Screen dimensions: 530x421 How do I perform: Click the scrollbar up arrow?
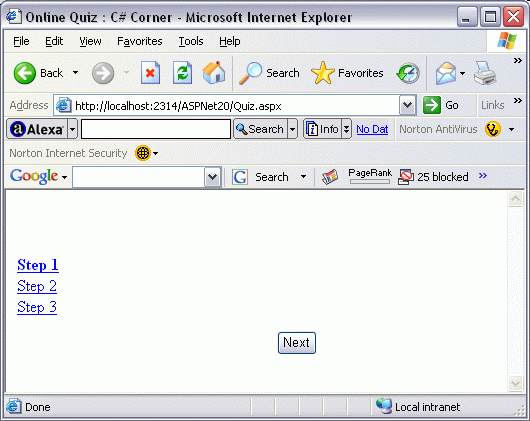point(515,199)
